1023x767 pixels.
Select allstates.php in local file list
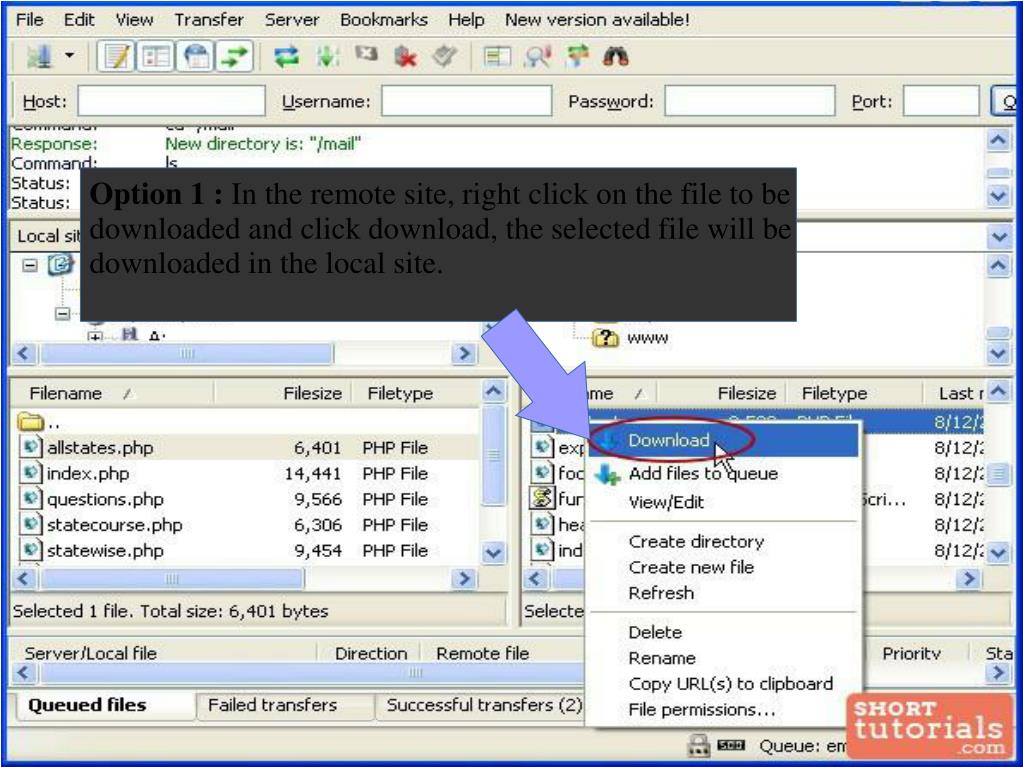coord(100,447)
